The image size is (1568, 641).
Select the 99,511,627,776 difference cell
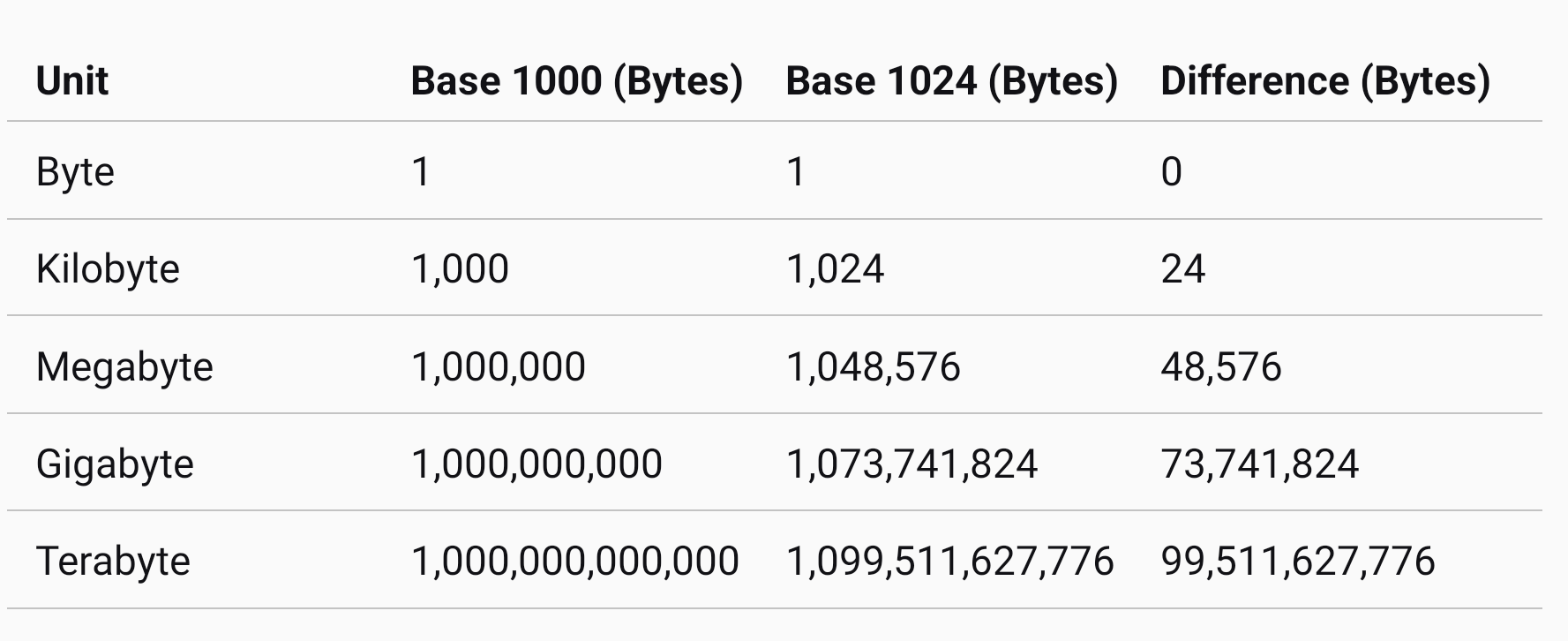(x=1297, y=561)
